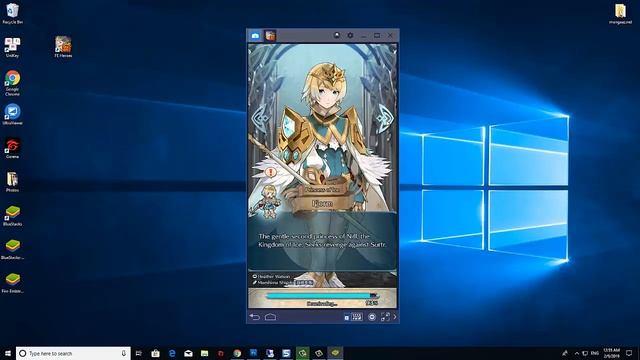
Task: Select FE Heroes desktop shortcut
Action: click(x=63, y=47)
